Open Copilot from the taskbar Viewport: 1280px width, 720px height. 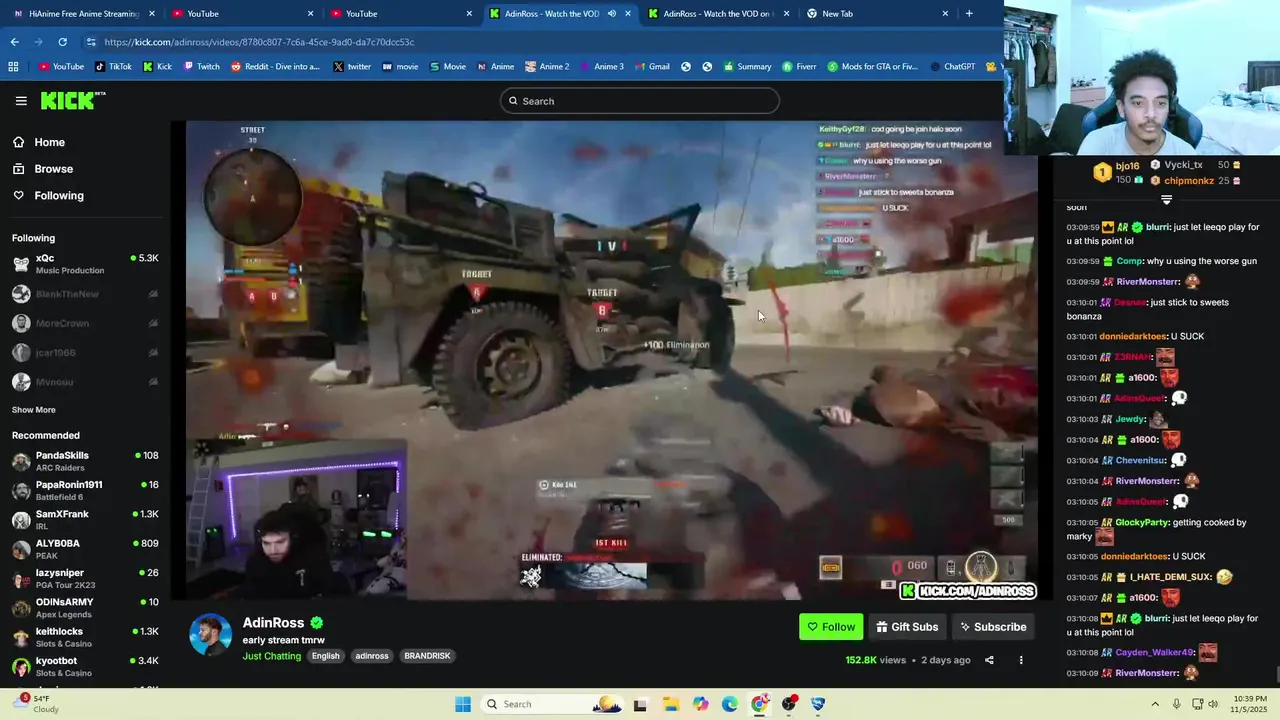click(700, 704)
